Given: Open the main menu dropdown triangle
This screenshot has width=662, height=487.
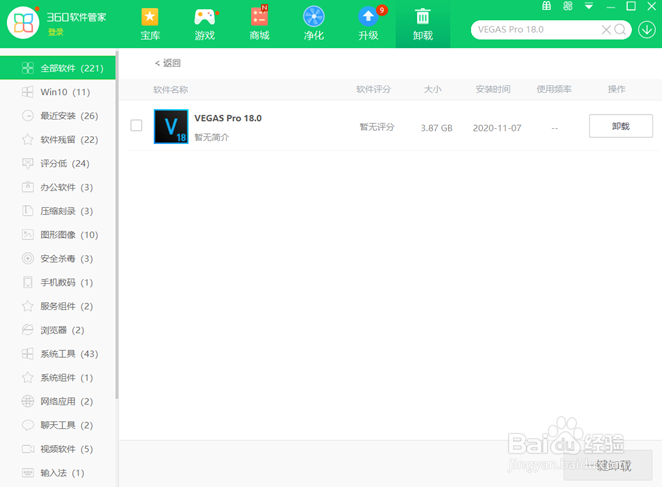Looking at the screenshot, I should tap(589, 6).
